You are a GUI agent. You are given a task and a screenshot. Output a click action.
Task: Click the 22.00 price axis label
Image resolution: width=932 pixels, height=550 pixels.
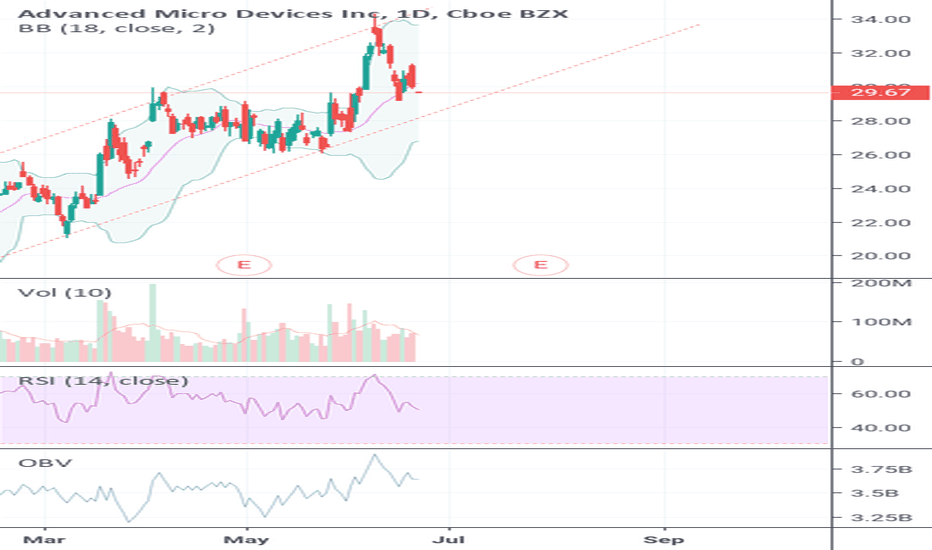point(881,223)
